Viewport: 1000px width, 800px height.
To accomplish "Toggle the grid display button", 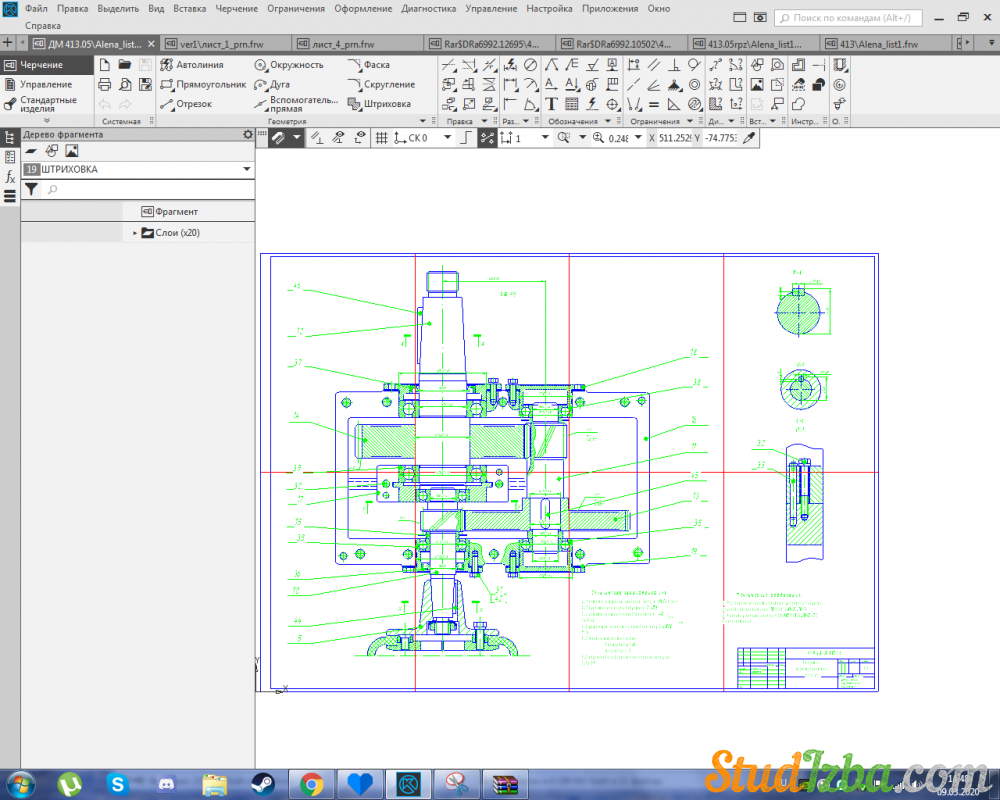I will (381, 138).
